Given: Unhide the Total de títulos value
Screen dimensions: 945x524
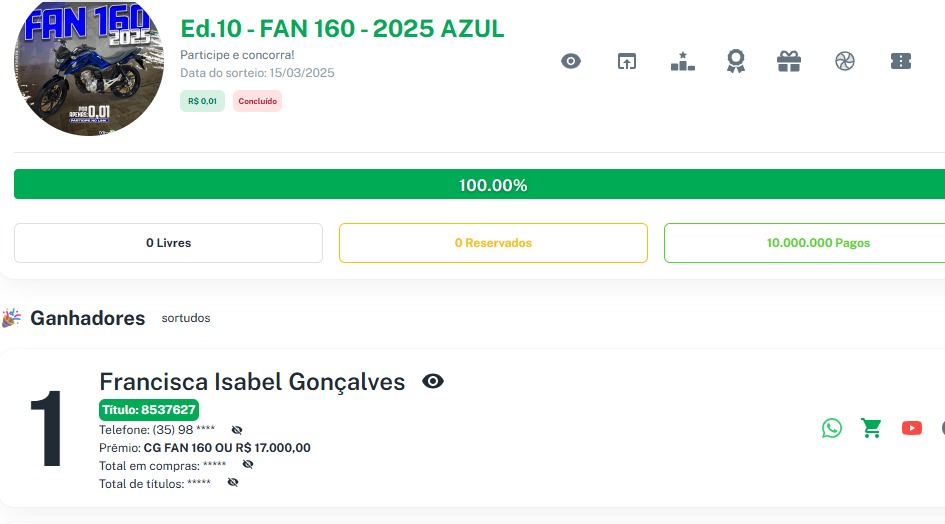Looking at the screenshot, I should pos(233,483).
